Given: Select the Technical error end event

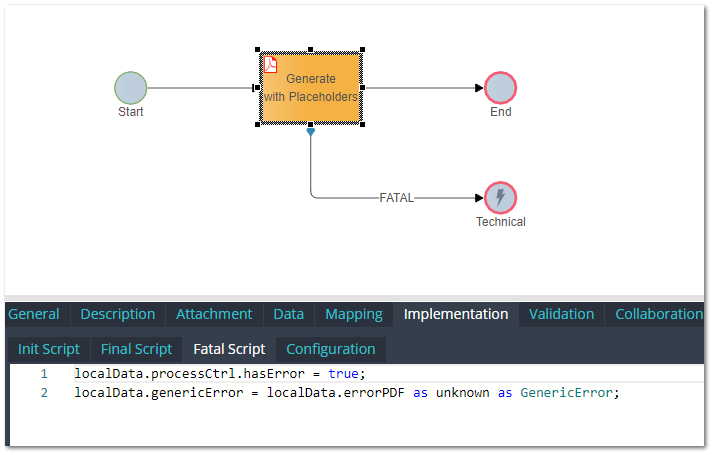Looking at the screenshot, I should pos(500,198).
